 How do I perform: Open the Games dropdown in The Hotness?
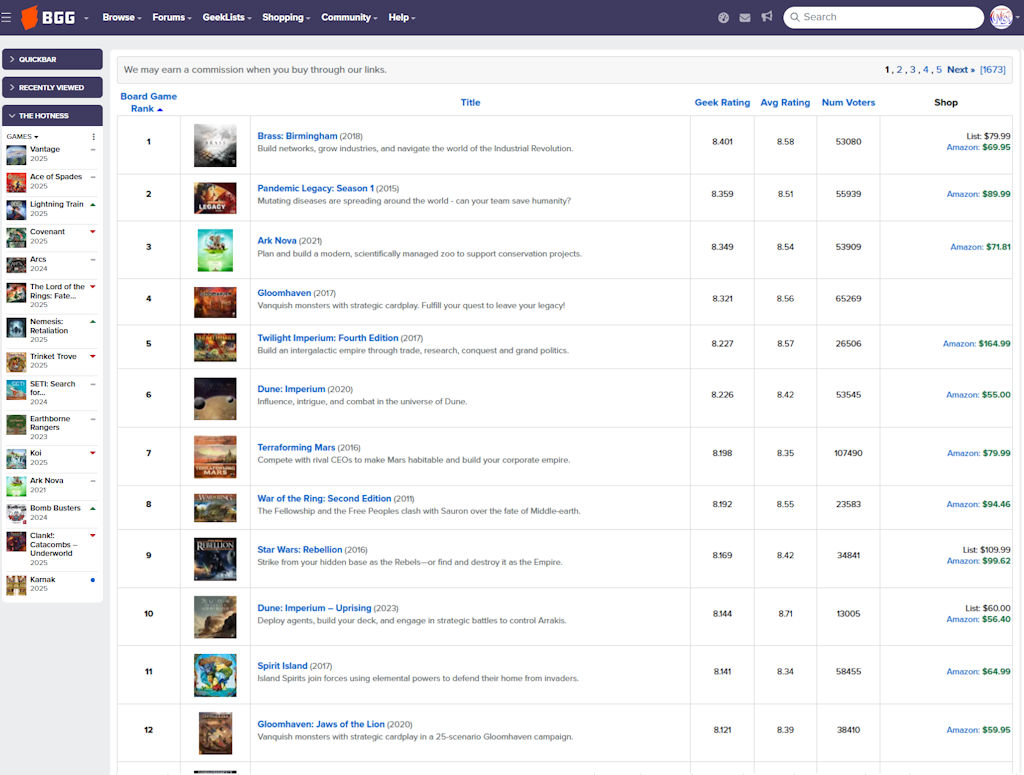pos(22,136)
